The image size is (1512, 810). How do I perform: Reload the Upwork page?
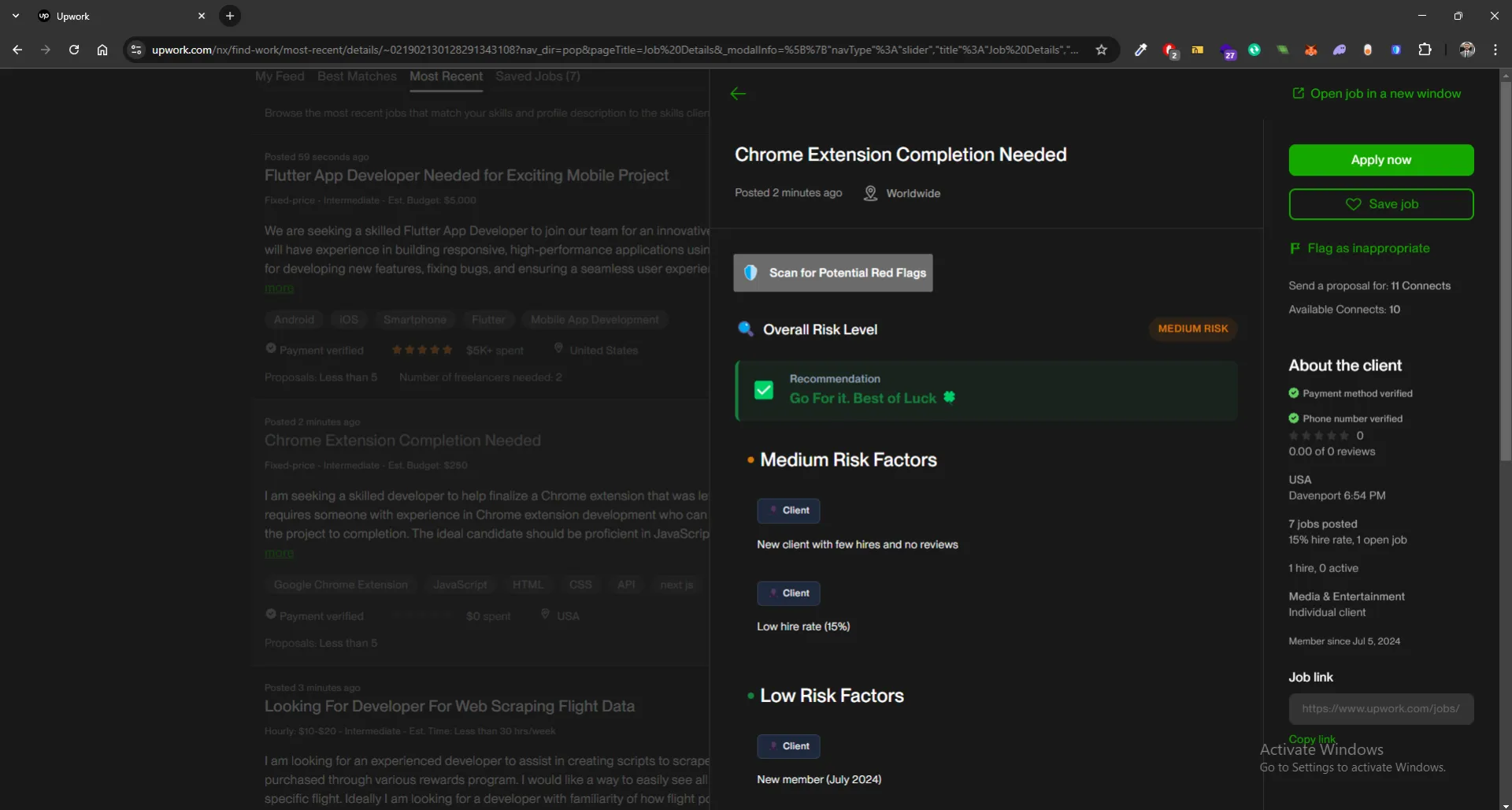click(x=74, y=50)
